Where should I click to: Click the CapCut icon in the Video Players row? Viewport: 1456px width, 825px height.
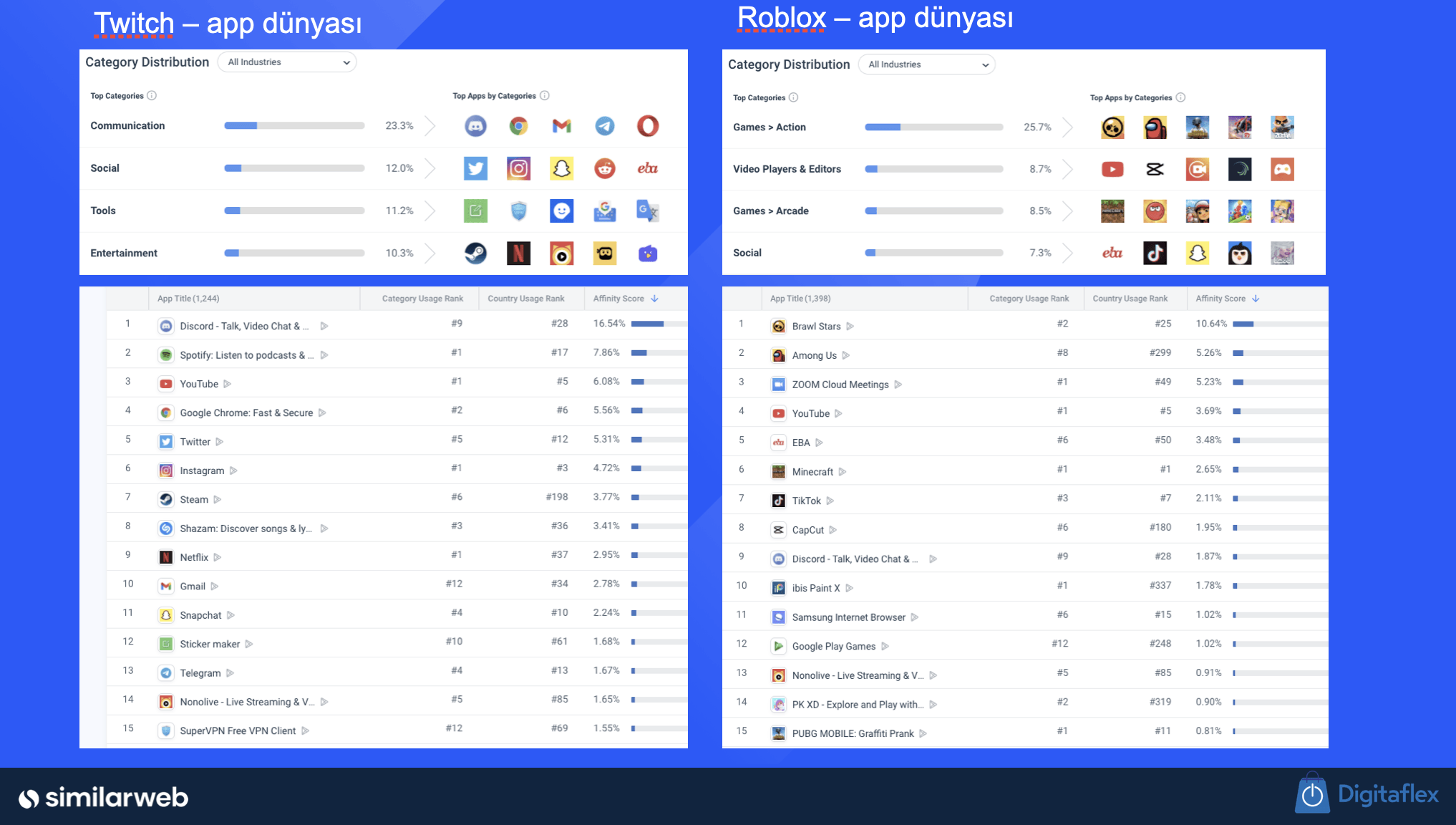point(1155,169)
